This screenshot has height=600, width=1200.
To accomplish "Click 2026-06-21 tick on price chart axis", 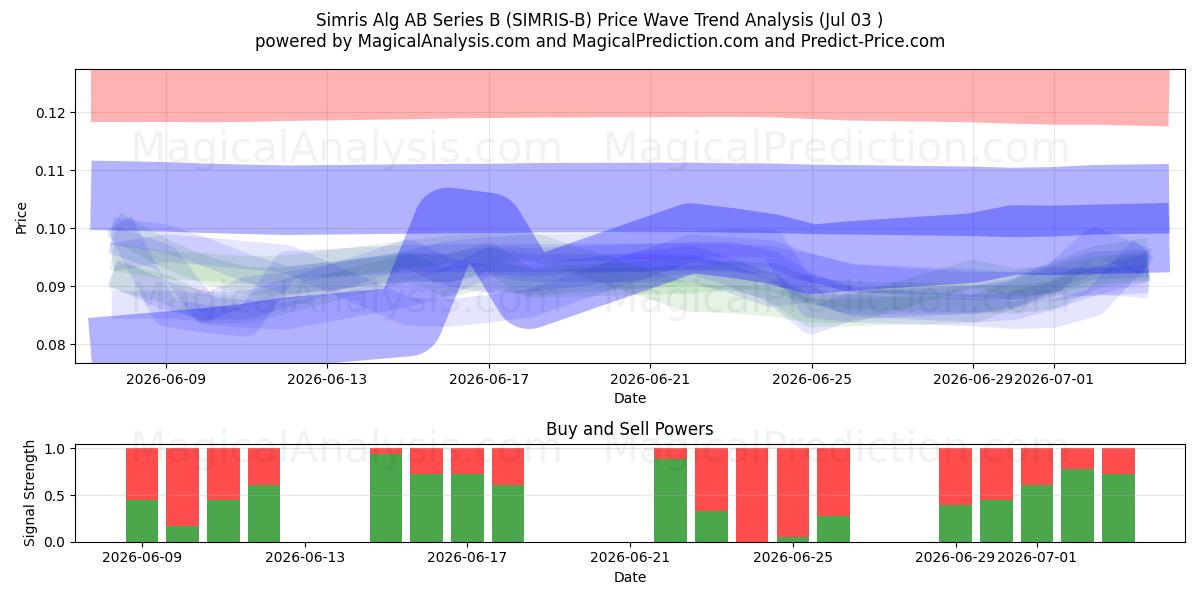I will coord(650,379).
